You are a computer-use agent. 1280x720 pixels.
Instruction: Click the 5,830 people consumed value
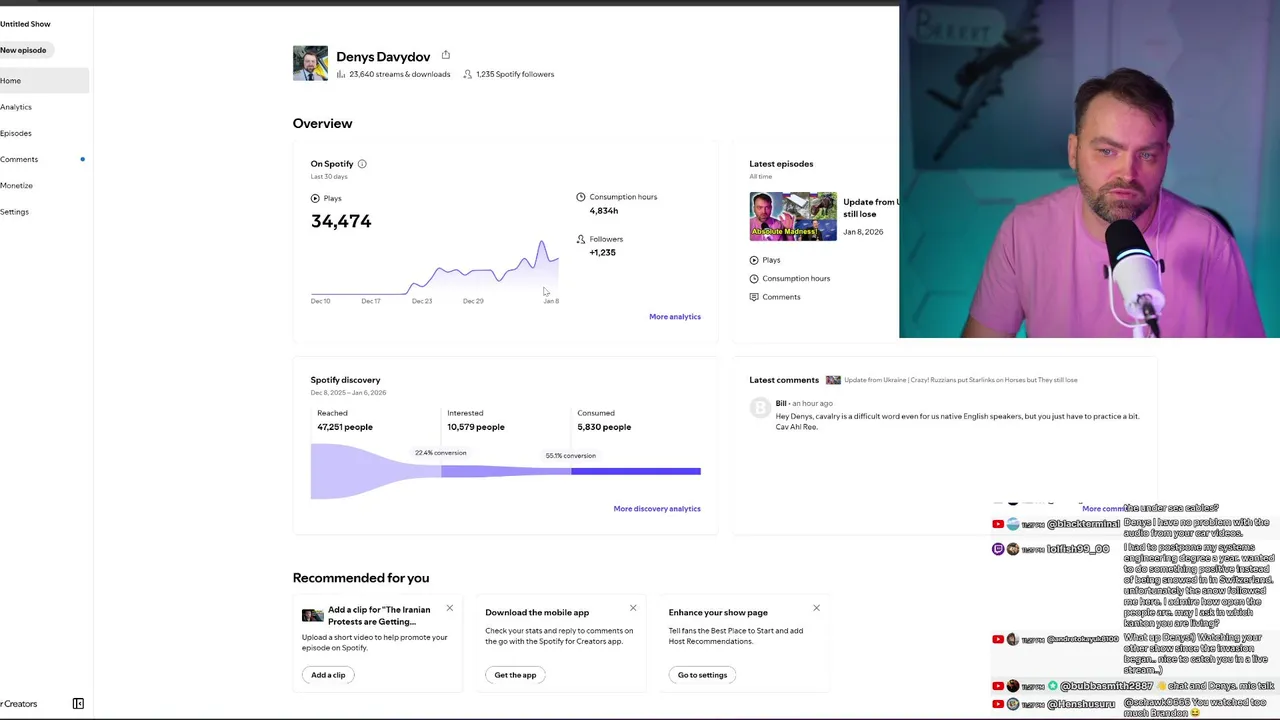tap(604, 427)
